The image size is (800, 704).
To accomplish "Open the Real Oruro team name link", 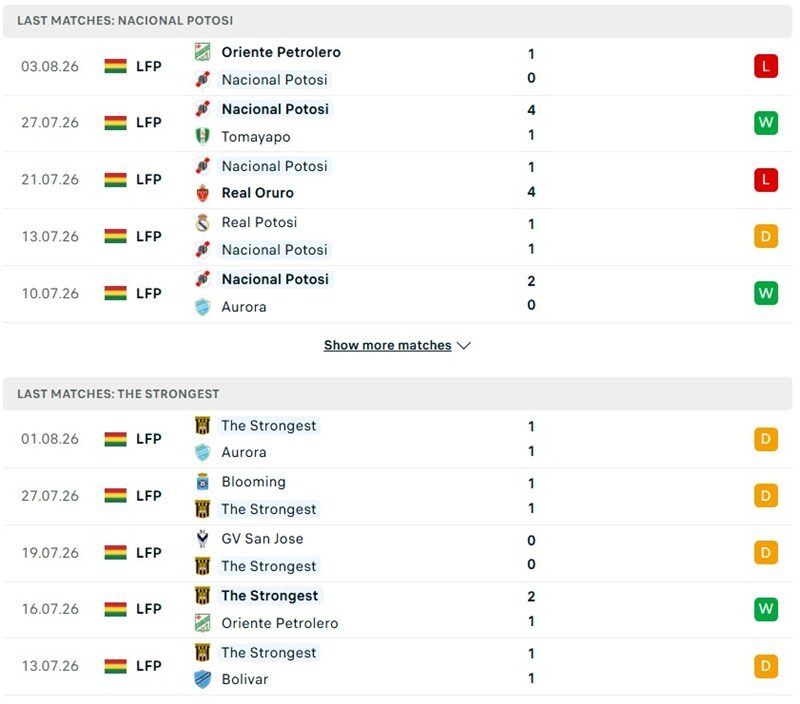I will [258, 193].
